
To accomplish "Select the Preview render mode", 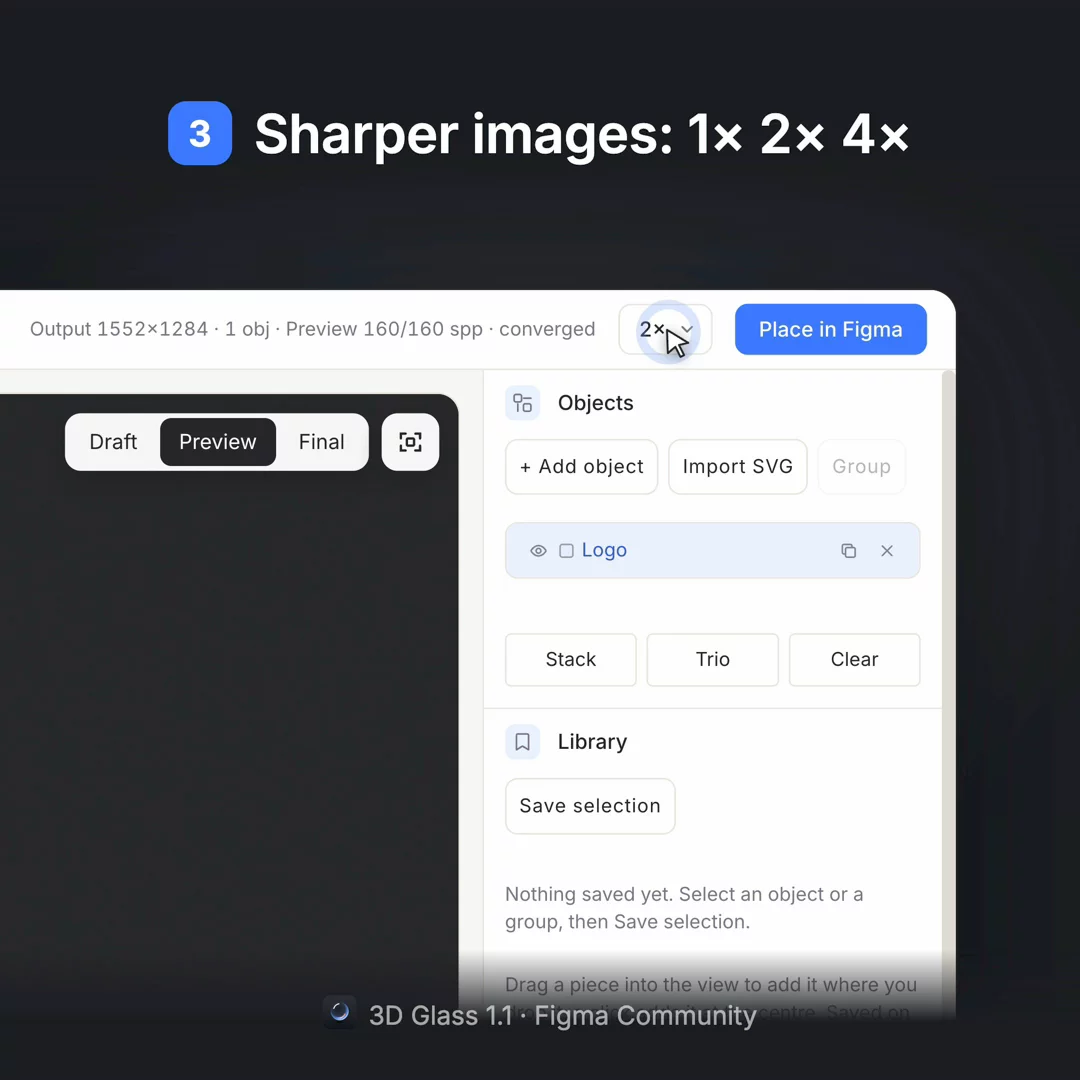I will (218, 442).
